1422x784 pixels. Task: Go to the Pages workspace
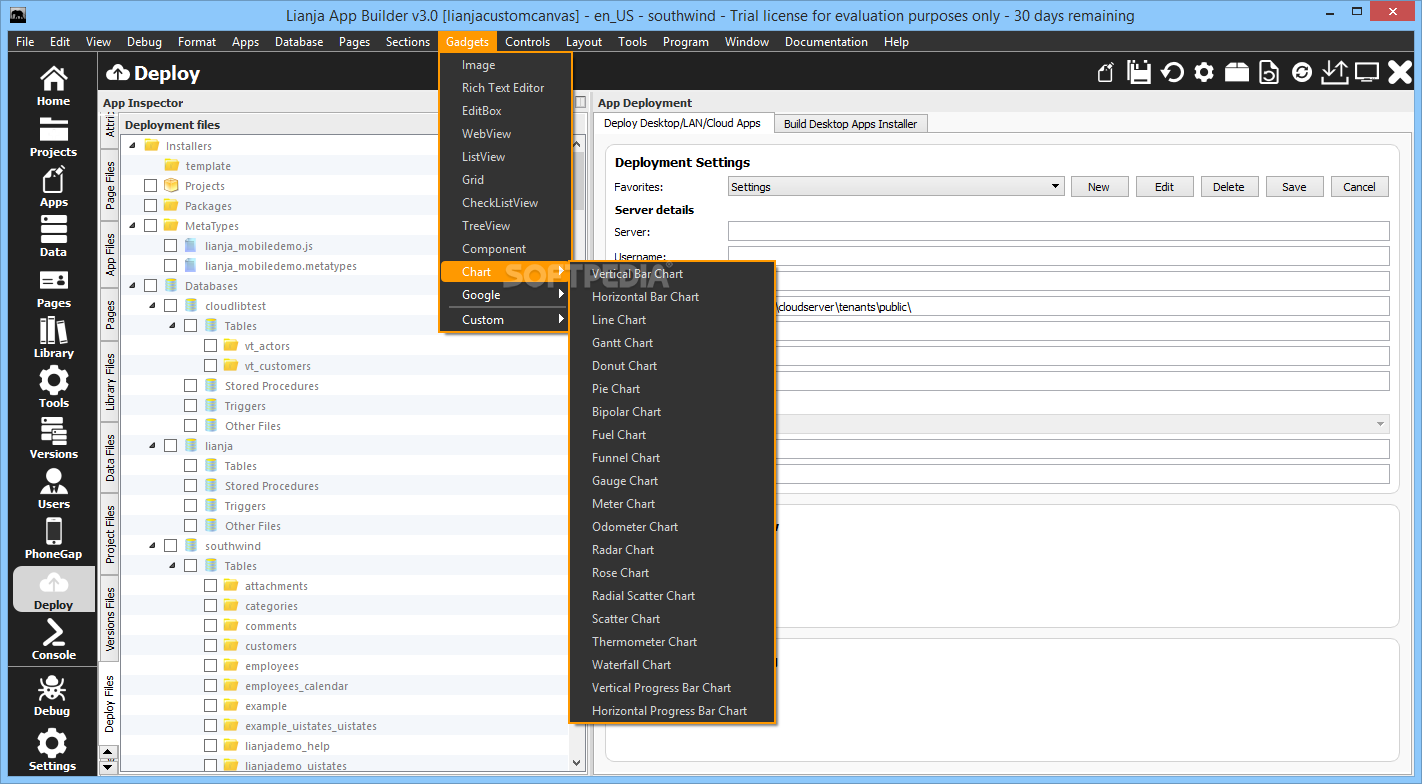pos(53,288)
